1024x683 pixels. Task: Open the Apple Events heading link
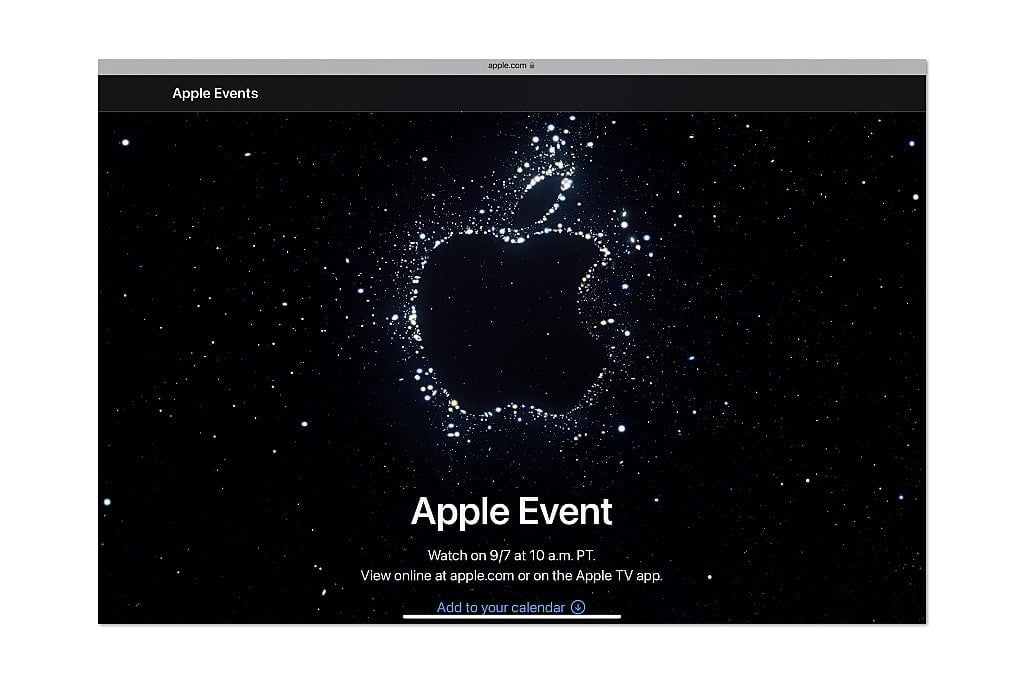[215, 93]
